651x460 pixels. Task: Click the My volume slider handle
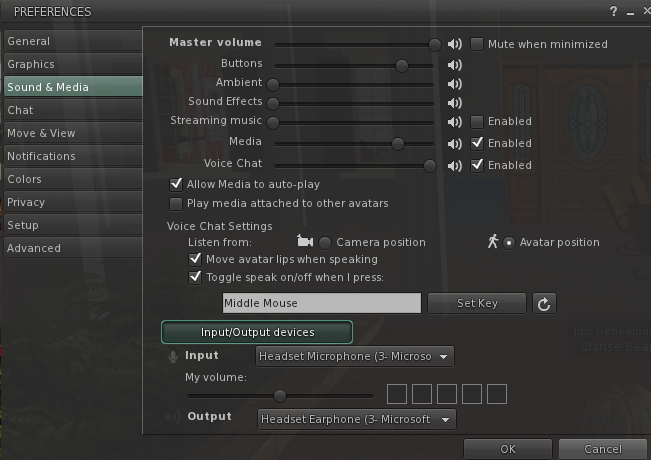click(x=280, y=396)
